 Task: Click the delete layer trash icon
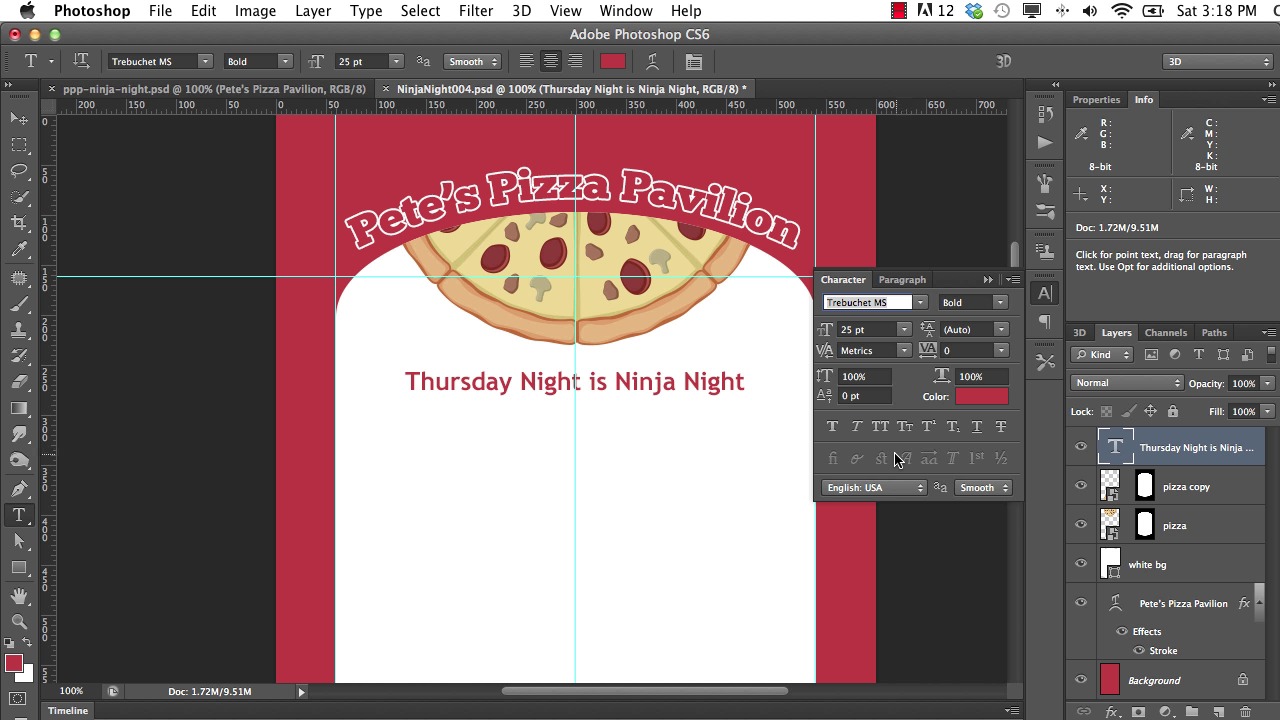click(x=1246, y=712)
